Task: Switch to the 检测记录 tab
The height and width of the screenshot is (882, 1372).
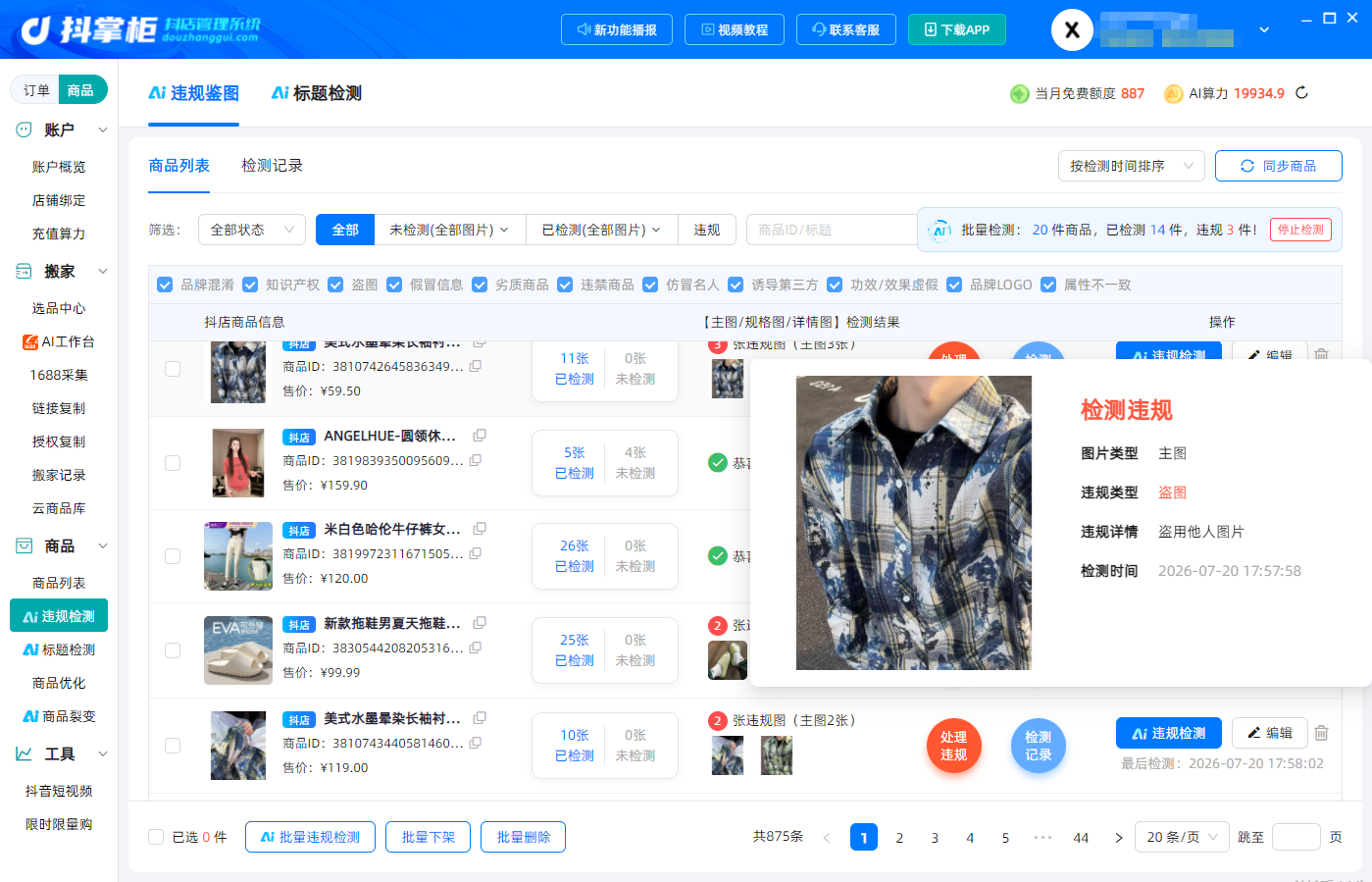Action: 272,166
